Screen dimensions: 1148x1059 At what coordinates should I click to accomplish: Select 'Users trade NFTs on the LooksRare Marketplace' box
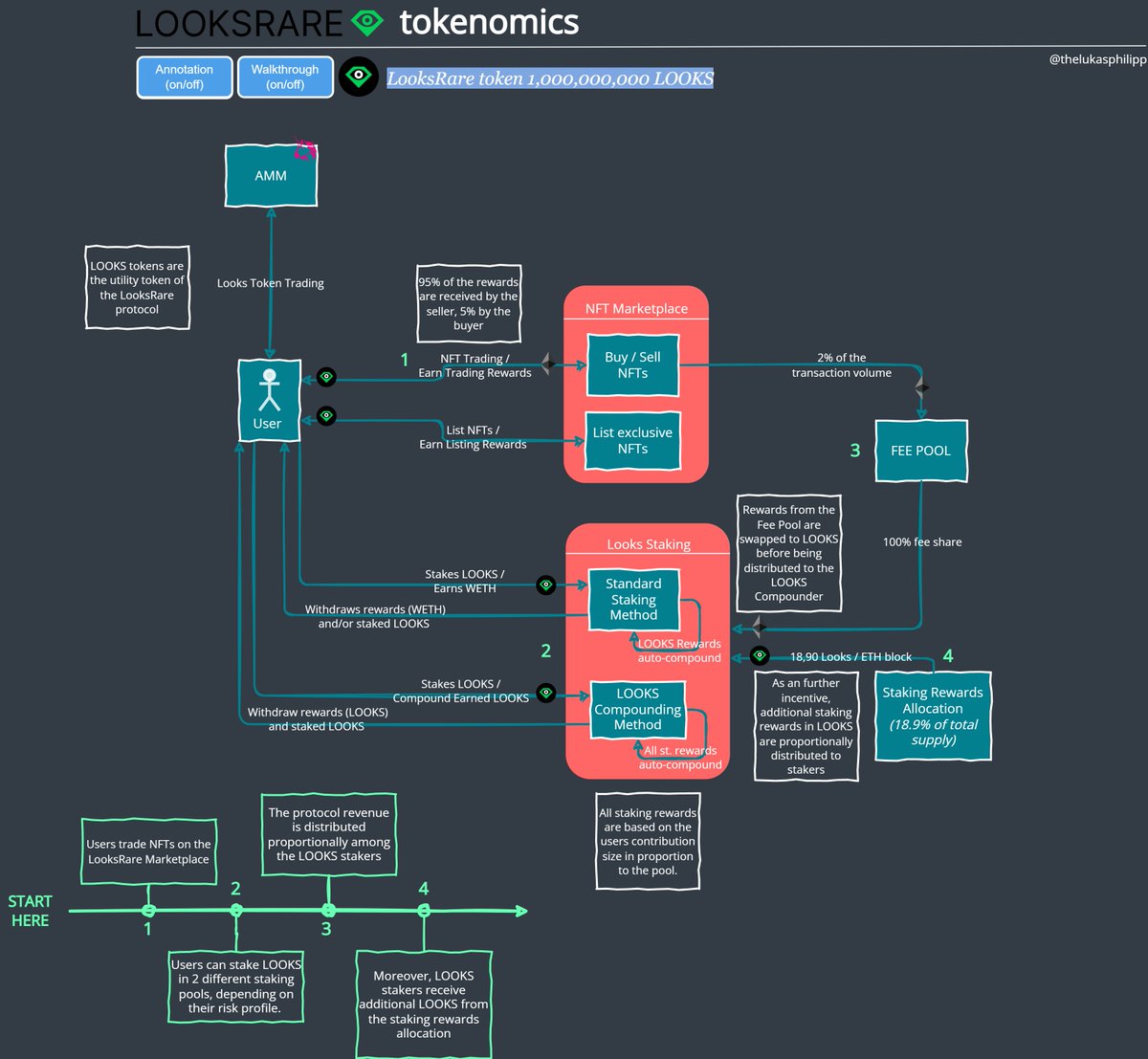point(148,851)
